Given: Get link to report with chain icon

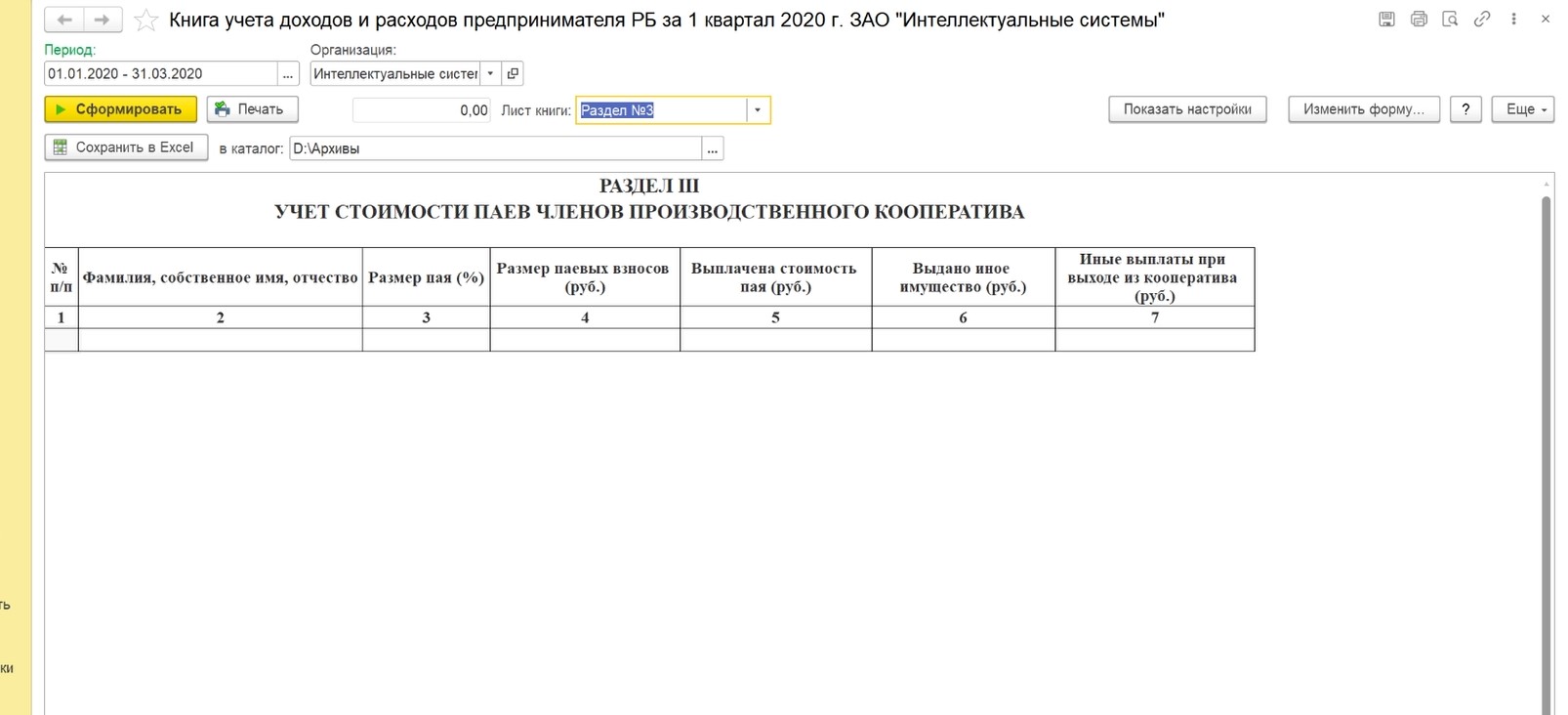Looking at the screenshot, I should 1482,19.
